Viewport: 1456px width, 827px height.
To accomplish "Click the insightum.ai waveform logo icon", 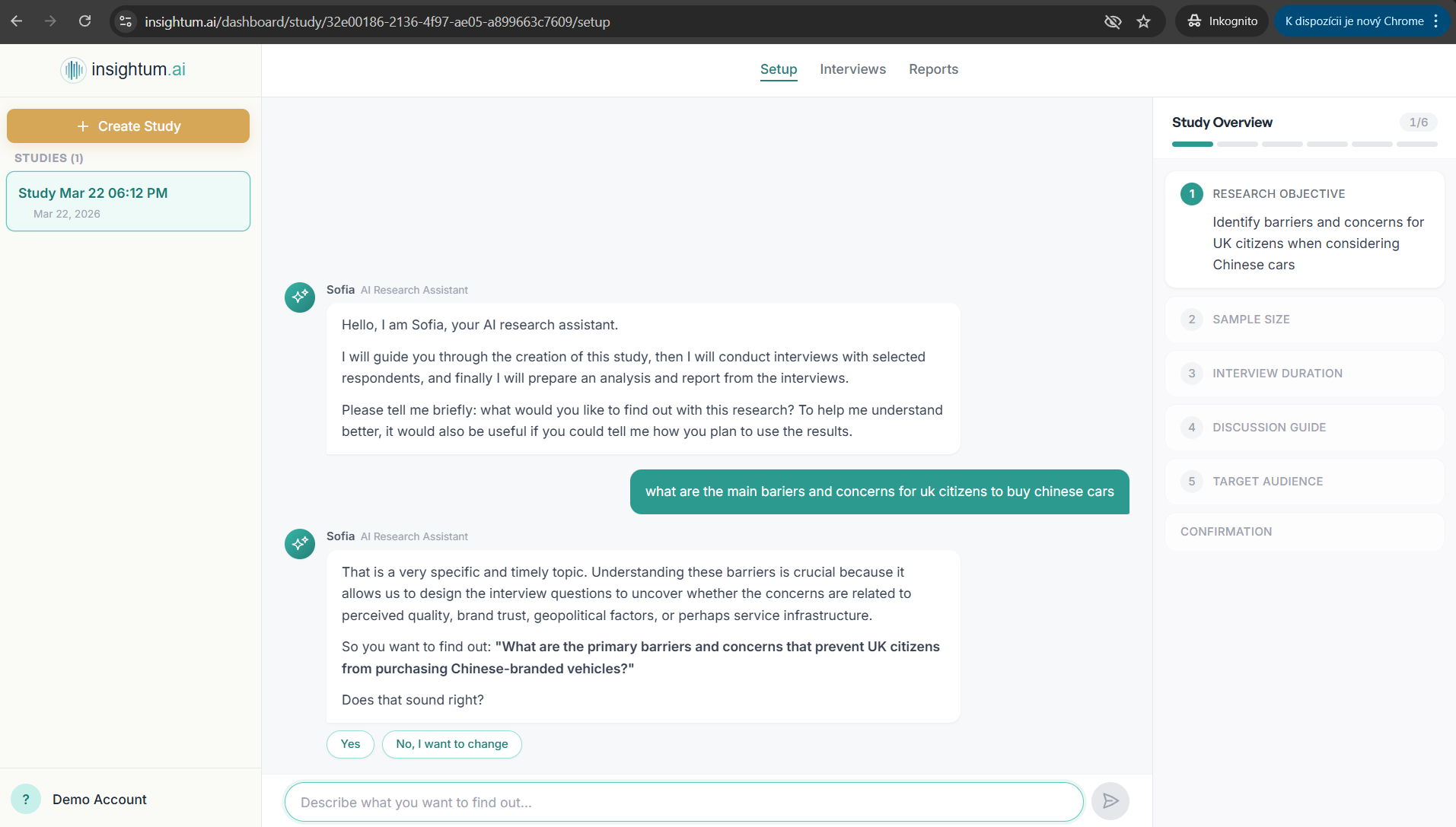I will (73, 70).
